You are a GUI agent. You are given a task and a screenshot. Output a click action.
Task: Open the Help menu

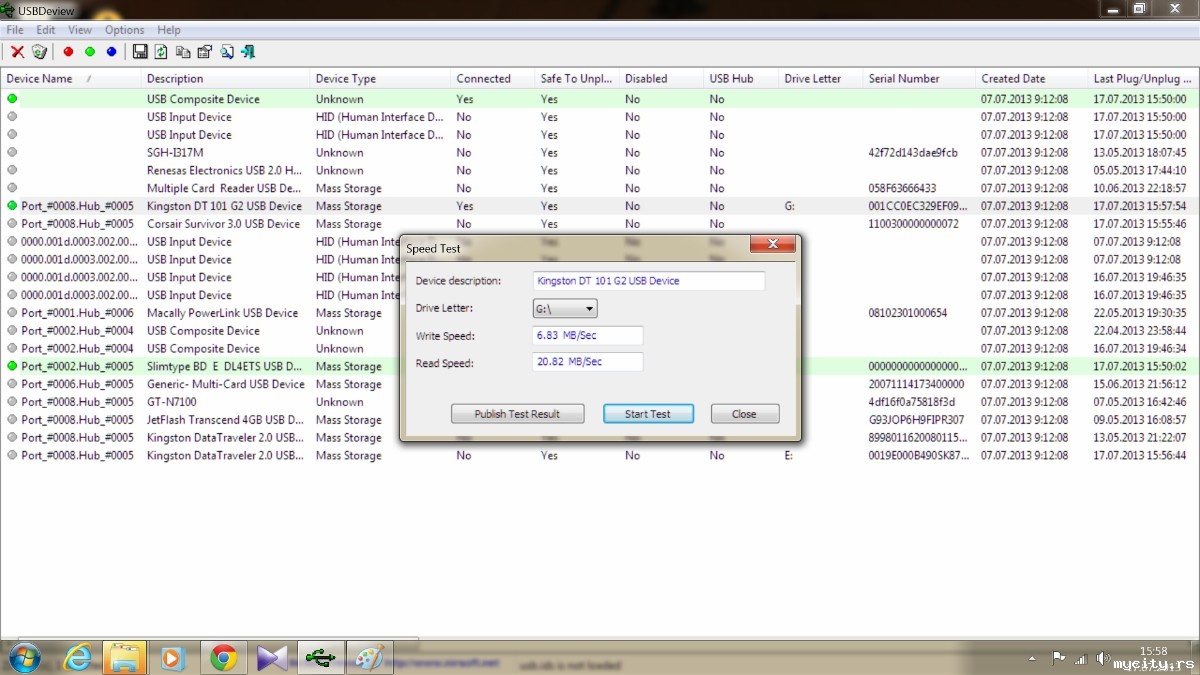(x=169, y=30)
